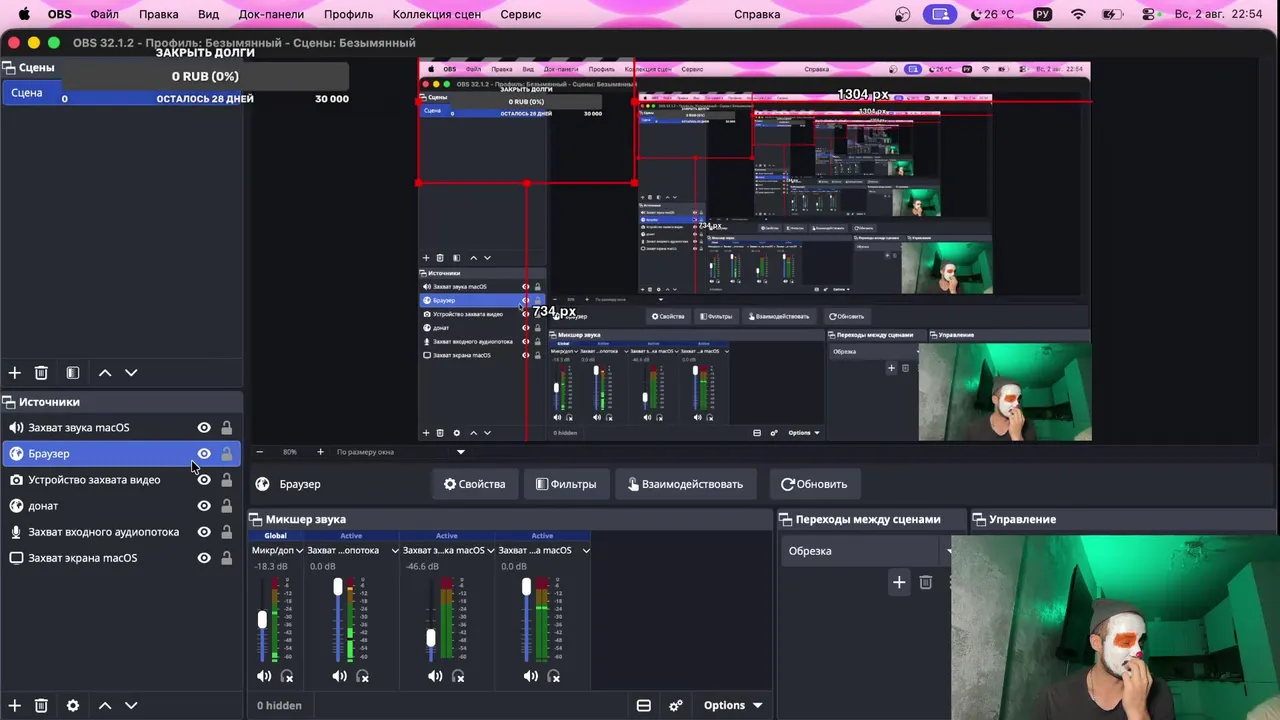1280x720 pixels.
Task: Click the Микр/доп volume fader
Action: click(262, 620)
